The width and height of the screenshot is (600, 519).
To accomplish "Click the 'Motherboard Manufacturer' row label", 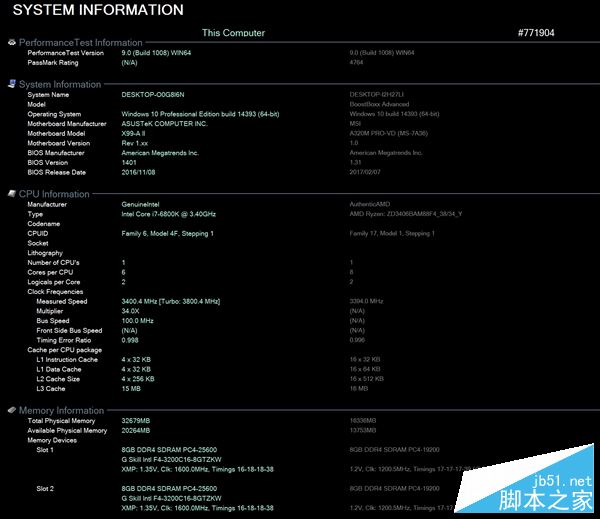I will (67, 124).
